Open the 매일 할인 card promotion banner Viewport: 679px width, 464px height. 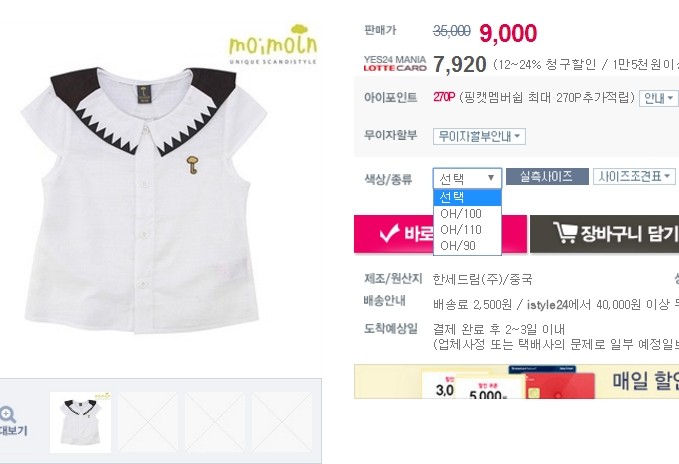517,381
